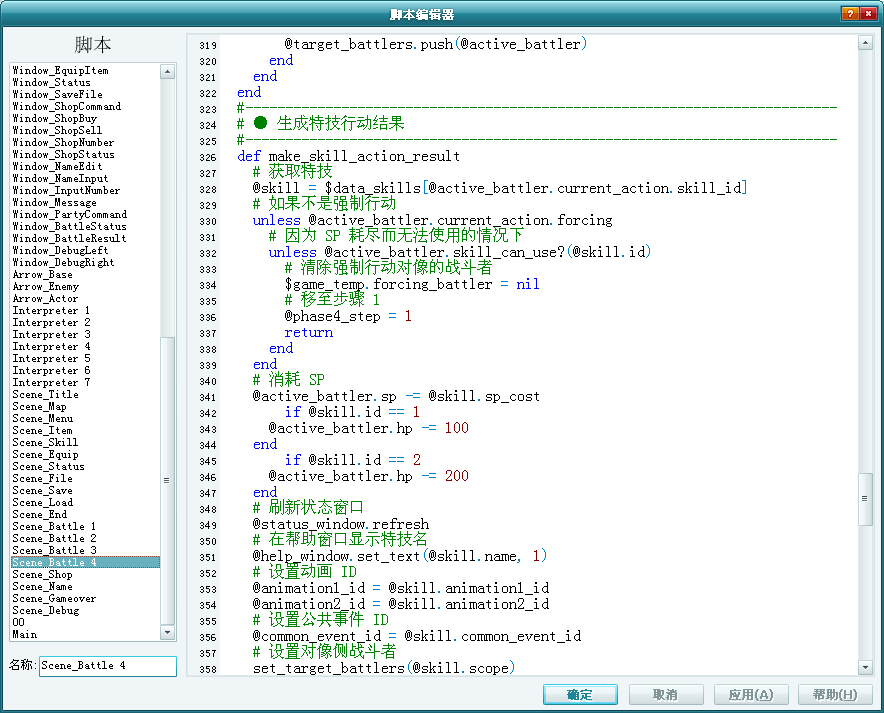
Task: Close the script editor window
Action: [868, 14]
